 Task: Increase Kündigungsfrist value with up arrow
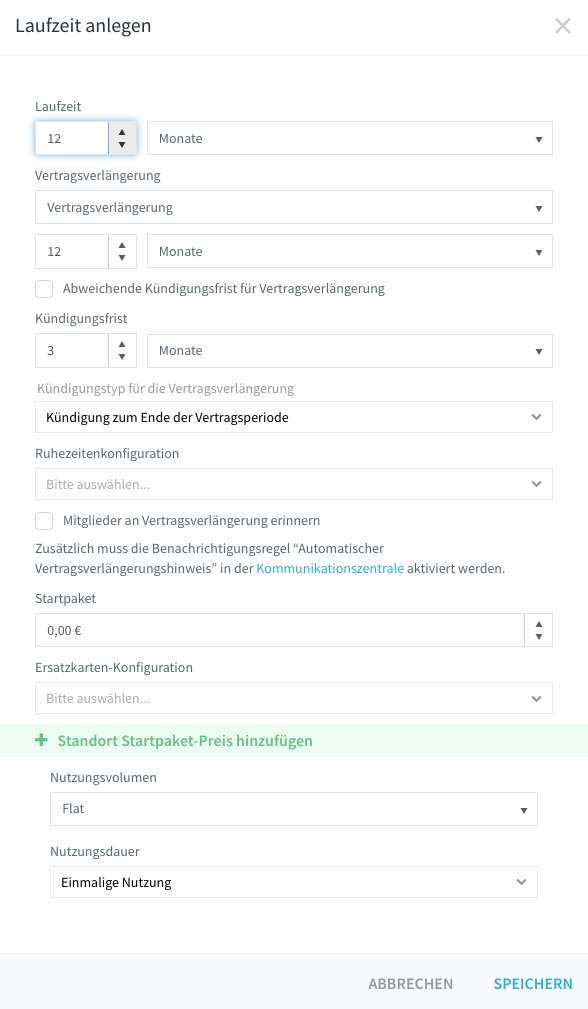click(x=122, y=344)
